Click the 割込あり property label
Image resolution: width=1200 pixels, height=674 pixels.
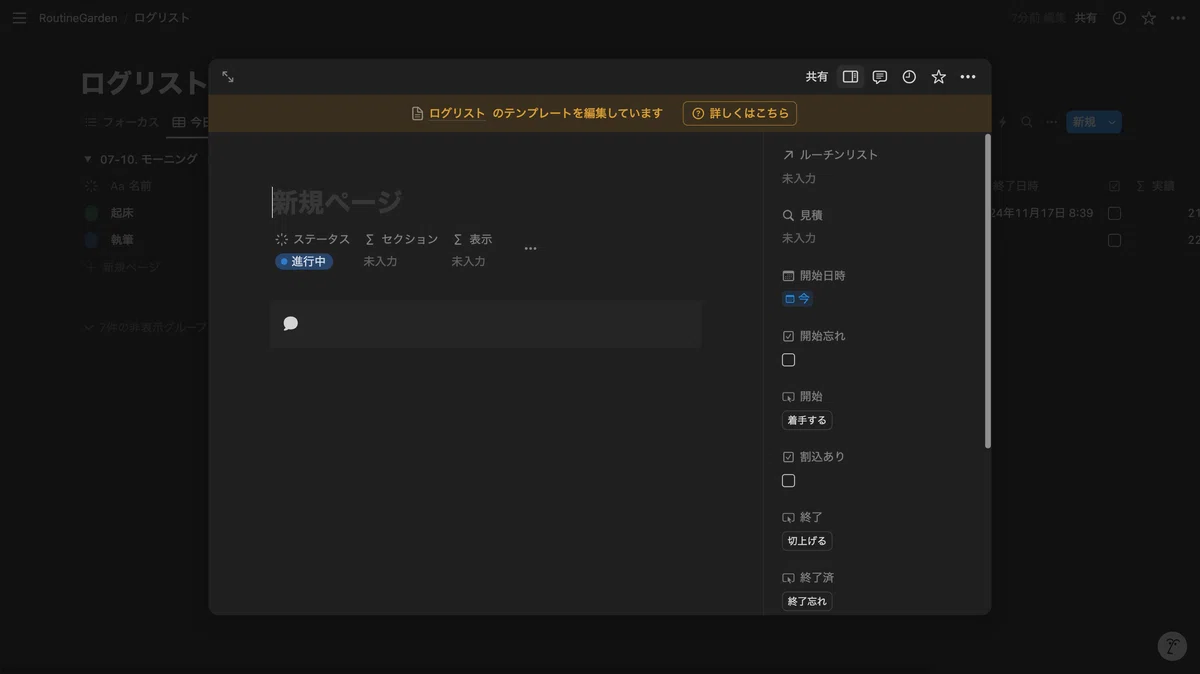tap(814, 457)
